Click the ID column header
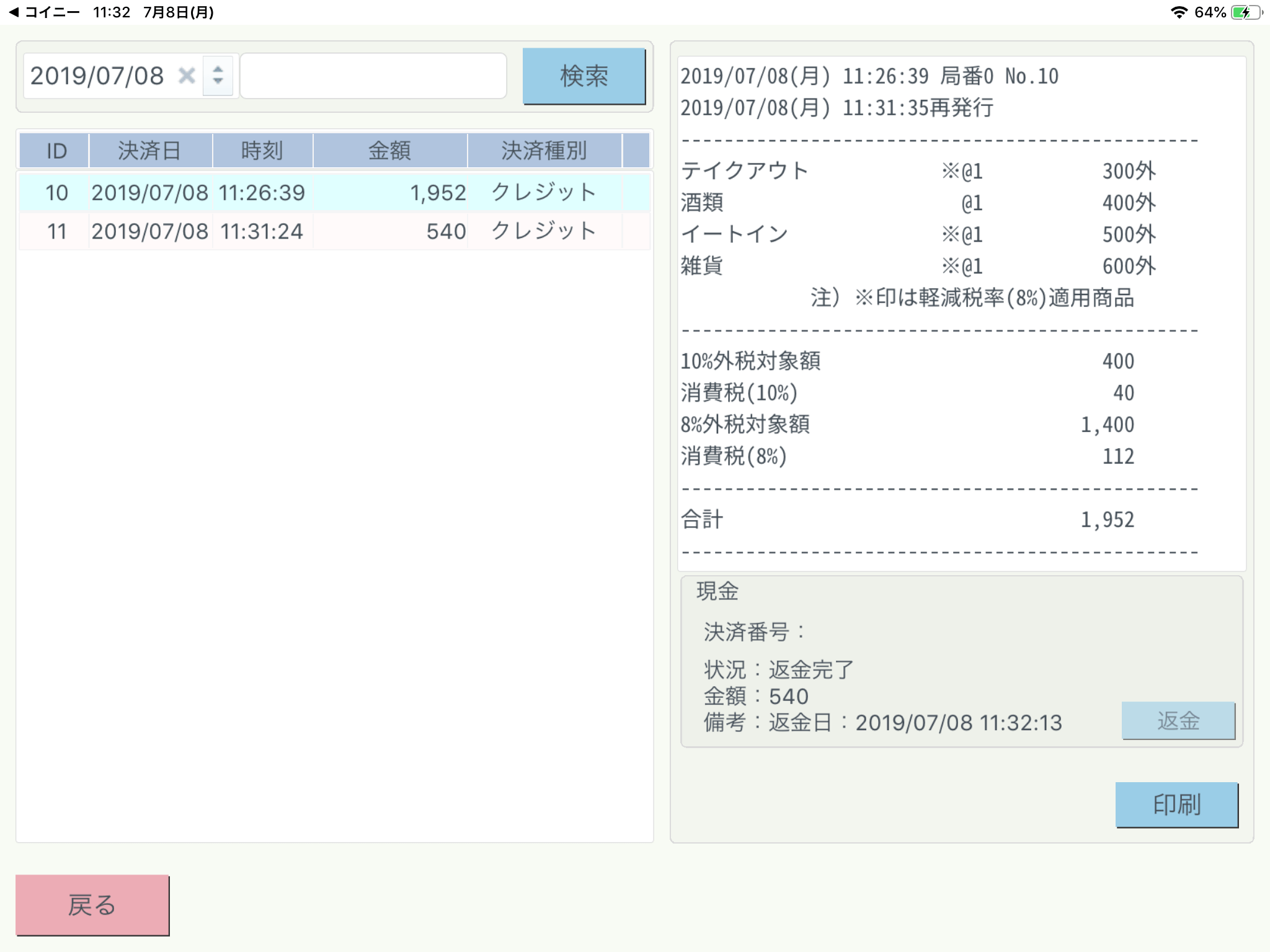 point(56,151)
